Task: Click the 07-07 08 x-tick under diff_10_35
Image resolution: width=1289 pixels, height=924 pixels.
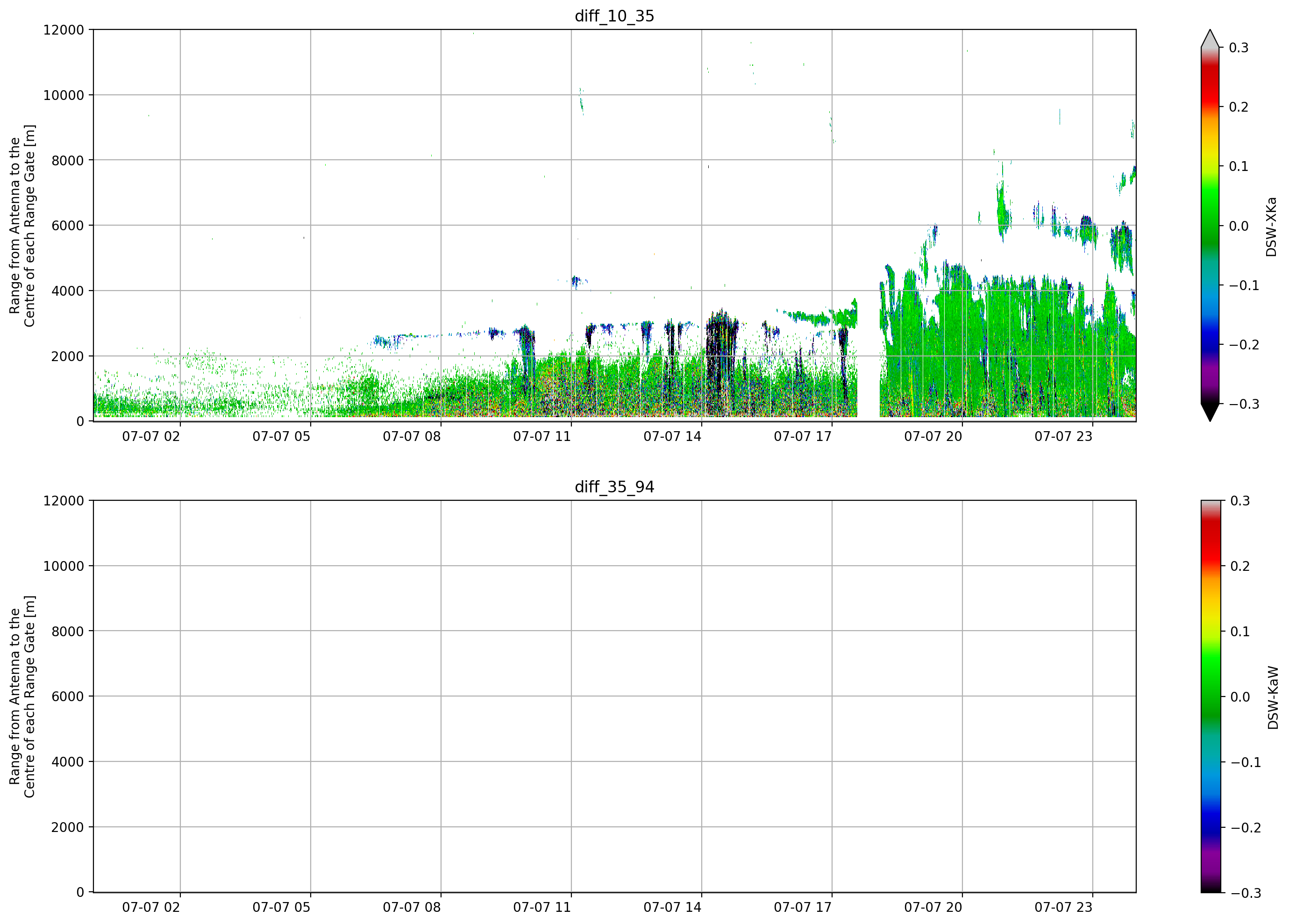Action: [412, 436]
